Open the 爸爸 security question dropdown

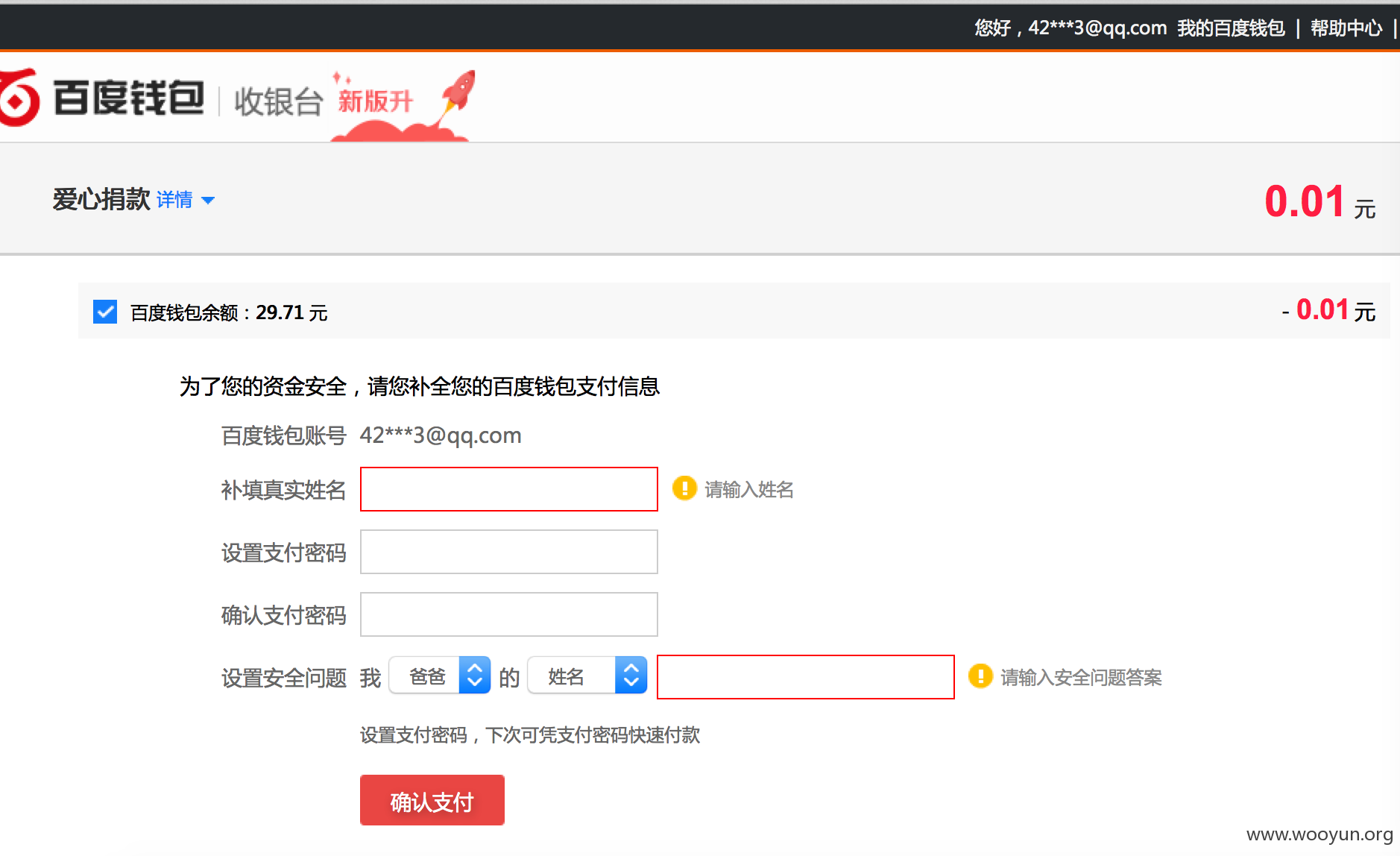tap(440, 676)
